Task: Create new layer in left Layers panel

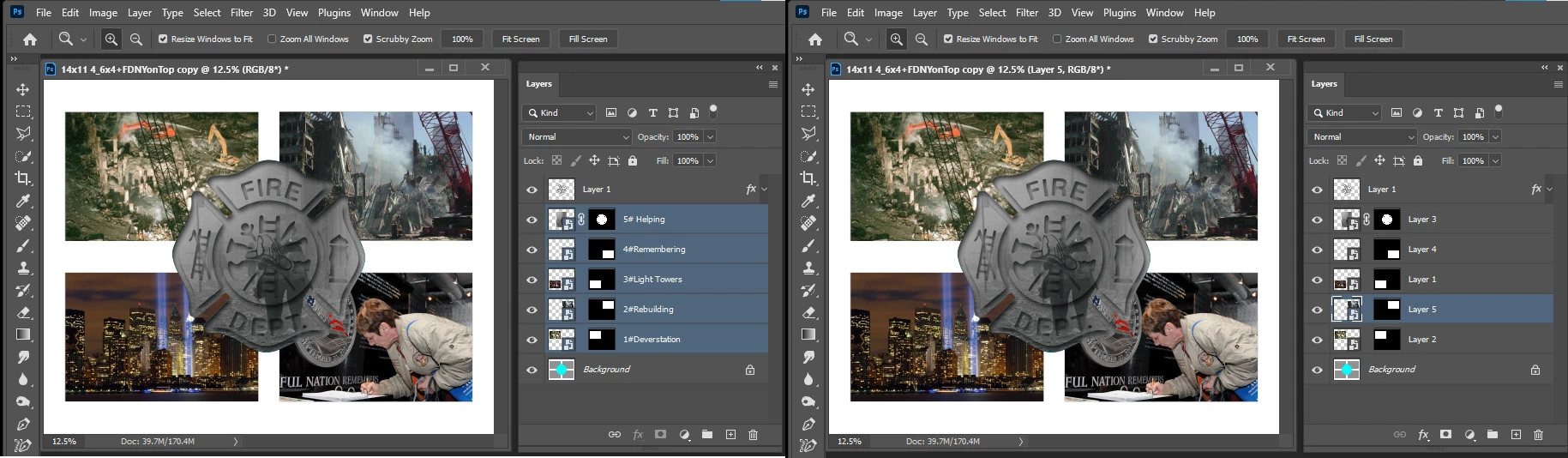Action: tap(730, 435)
